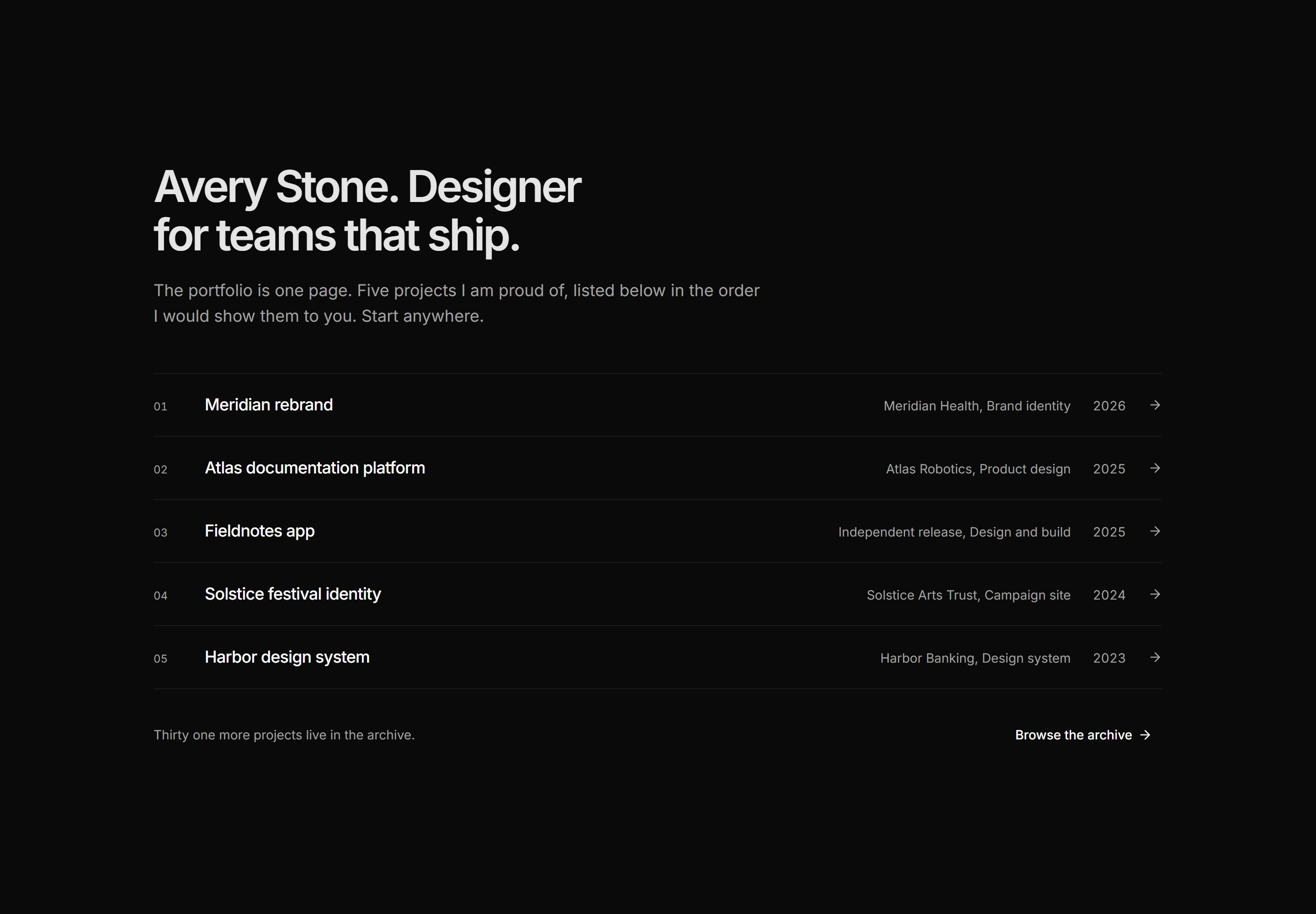Click the 03 project number
This screenshot has width=1316, height=914.
coord(160,532)
